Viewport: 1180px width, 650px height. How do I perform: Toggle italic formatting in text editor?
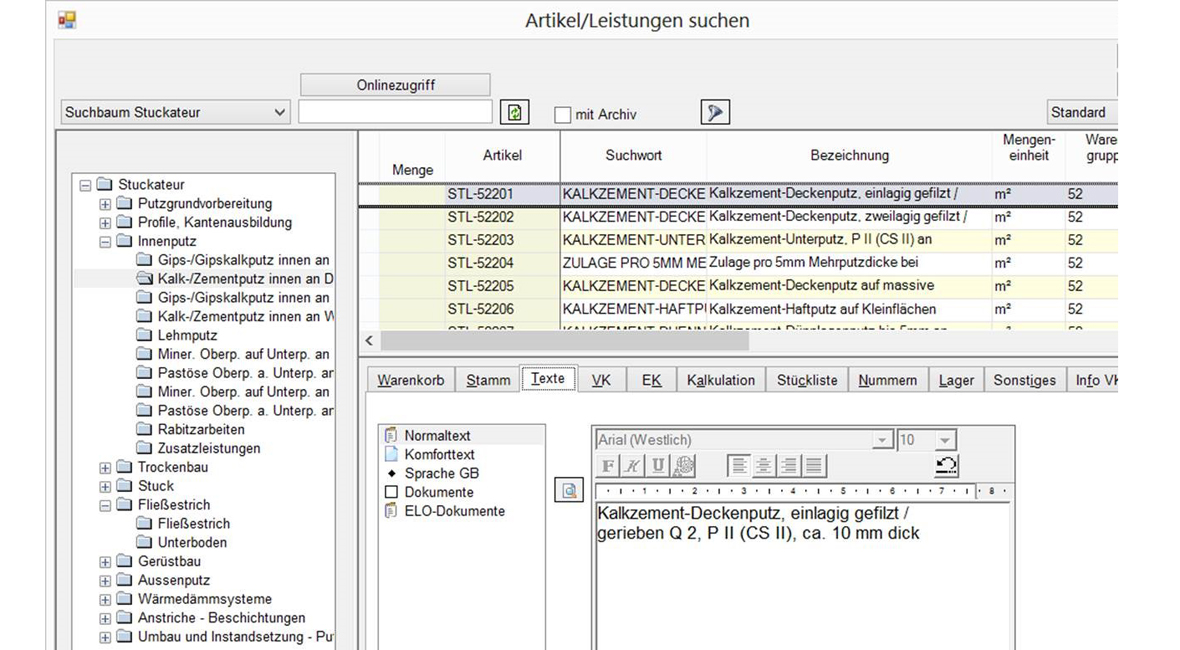[632, 466]
